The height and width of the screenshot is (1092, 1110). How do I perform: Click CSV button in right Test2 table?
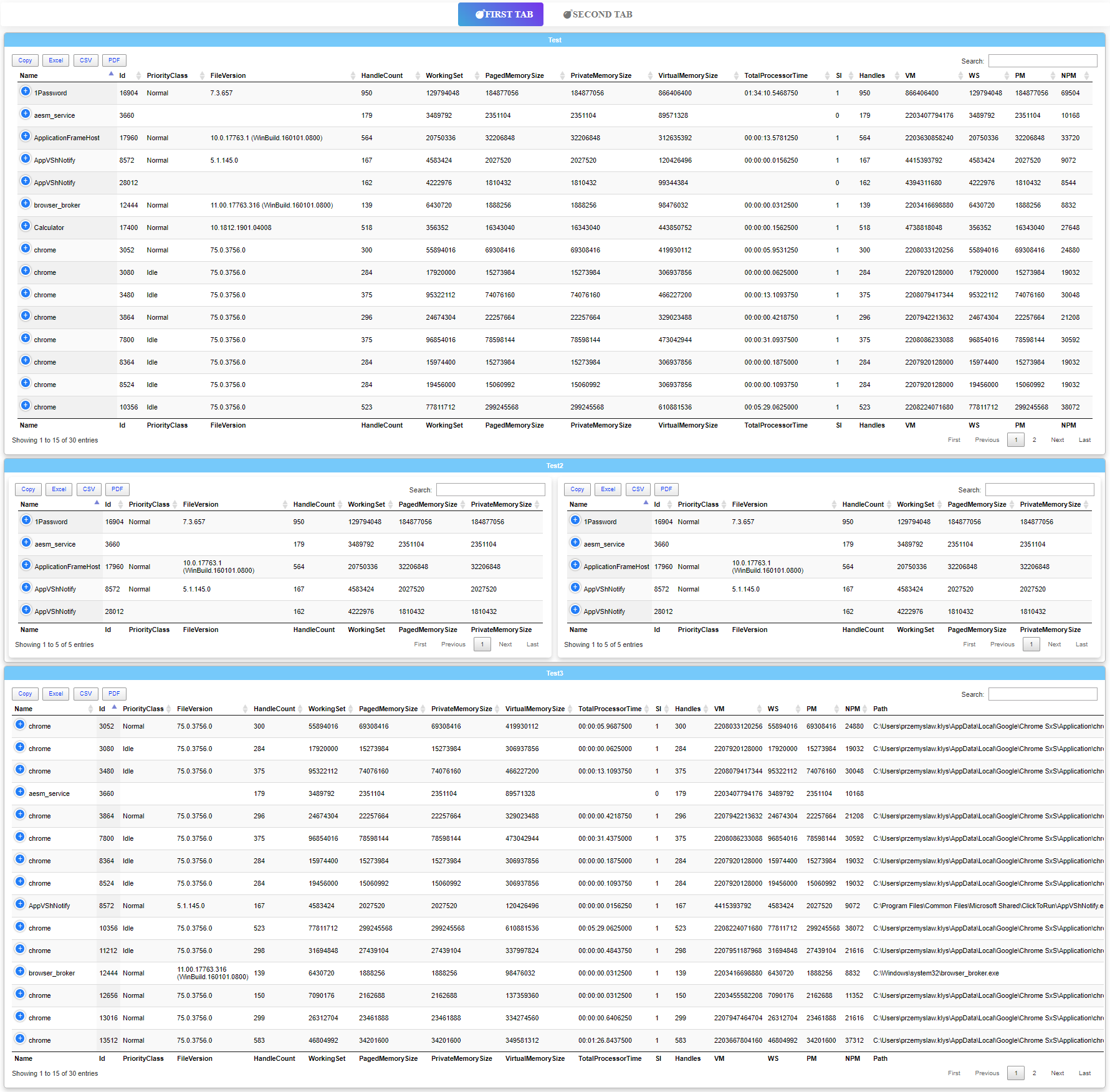(x=638, y=489)
